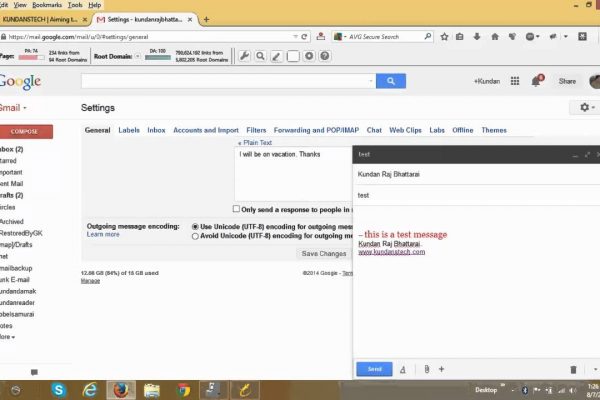Image resolution: width=600 pixels, height=400 pixels.
Task: Click the Manage storage link
Action: click(90, 281)
